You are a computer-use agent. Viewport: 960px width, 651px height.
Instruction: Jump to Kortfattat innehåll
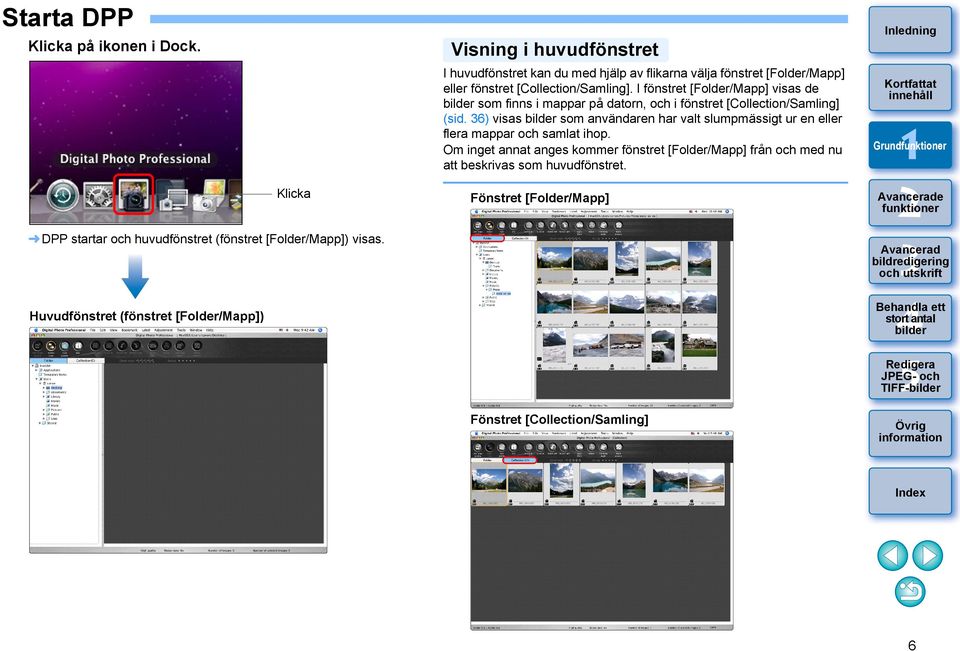pos(910,89)
